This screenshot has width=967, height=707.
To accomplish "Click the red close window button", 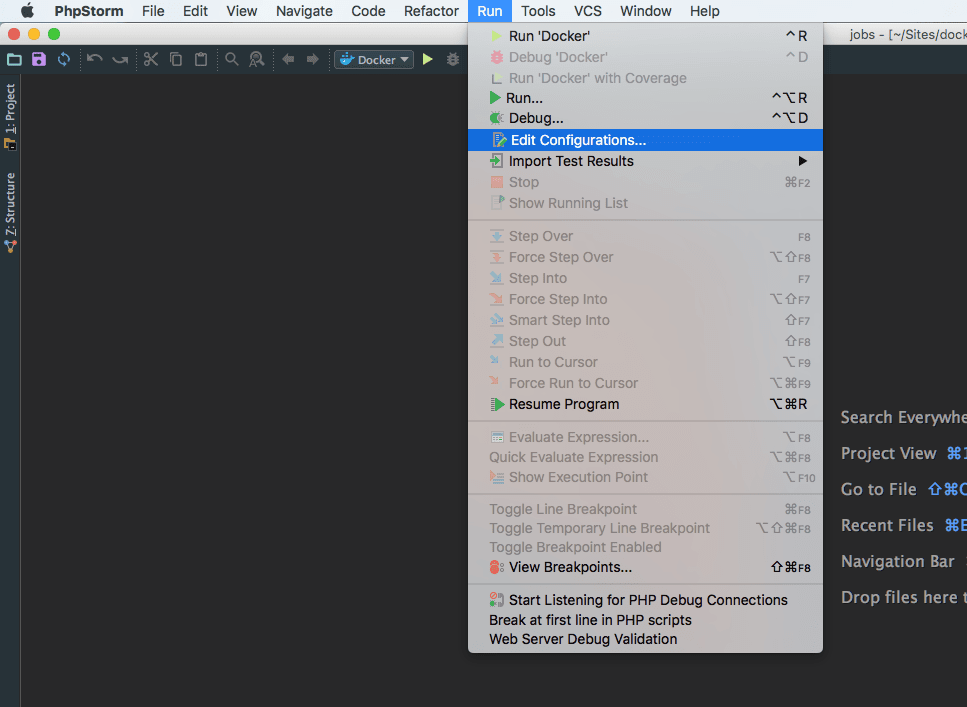I will [x=14, y=34].
